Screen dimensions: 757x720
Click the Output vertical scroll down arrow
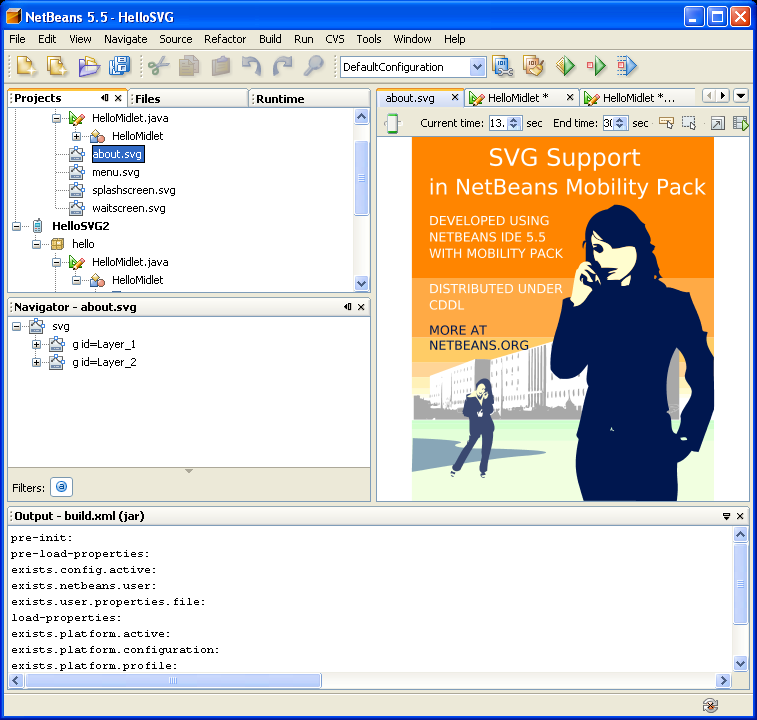click(741, 664)
